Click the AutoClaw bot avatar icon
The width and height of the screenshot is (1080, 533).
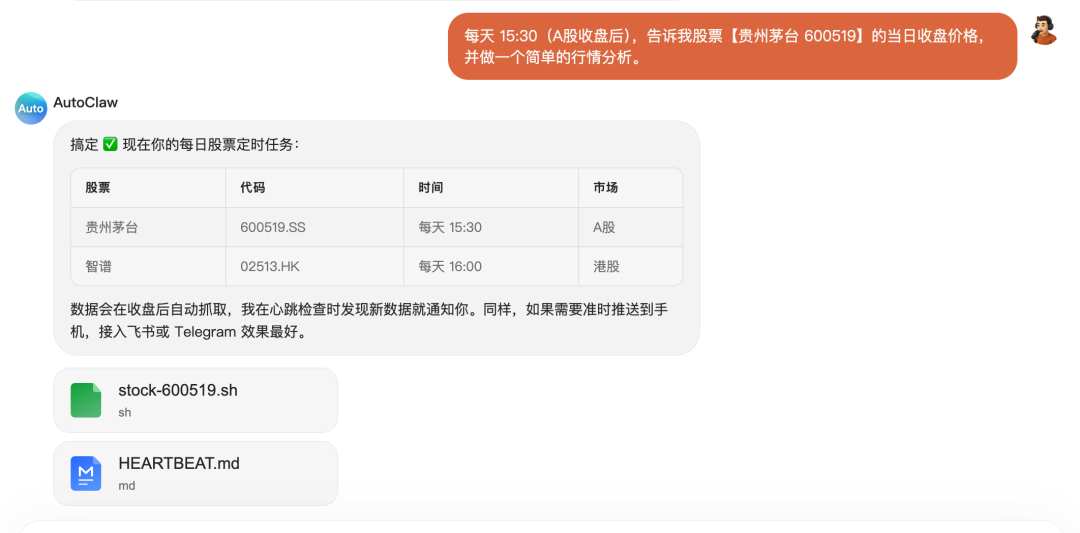[31, 108]
